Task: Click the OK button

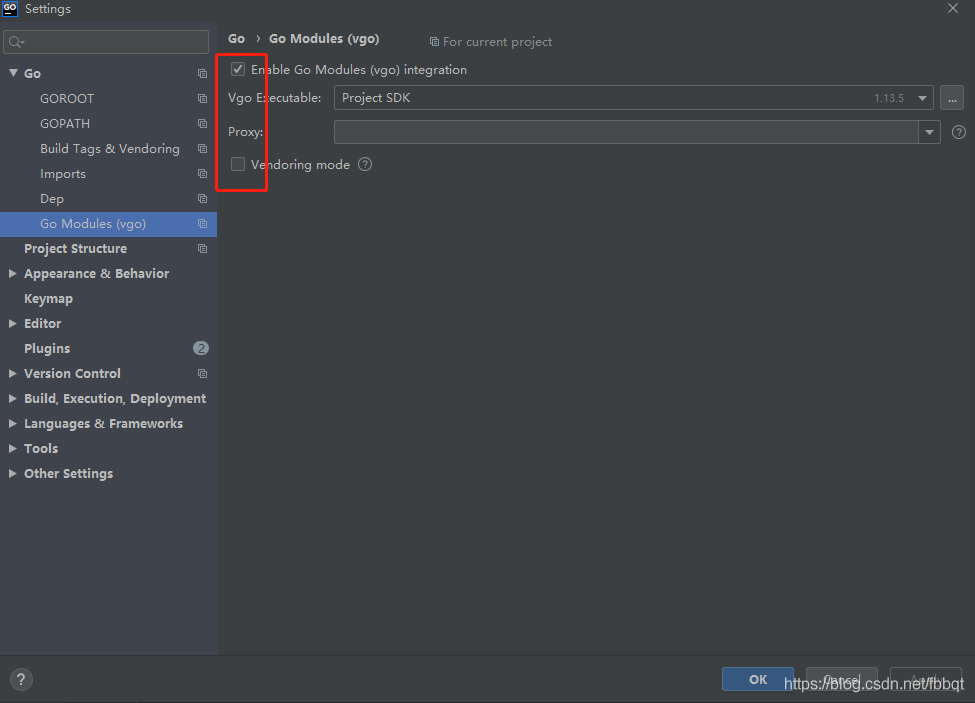Action: click(x=757, y=679)
